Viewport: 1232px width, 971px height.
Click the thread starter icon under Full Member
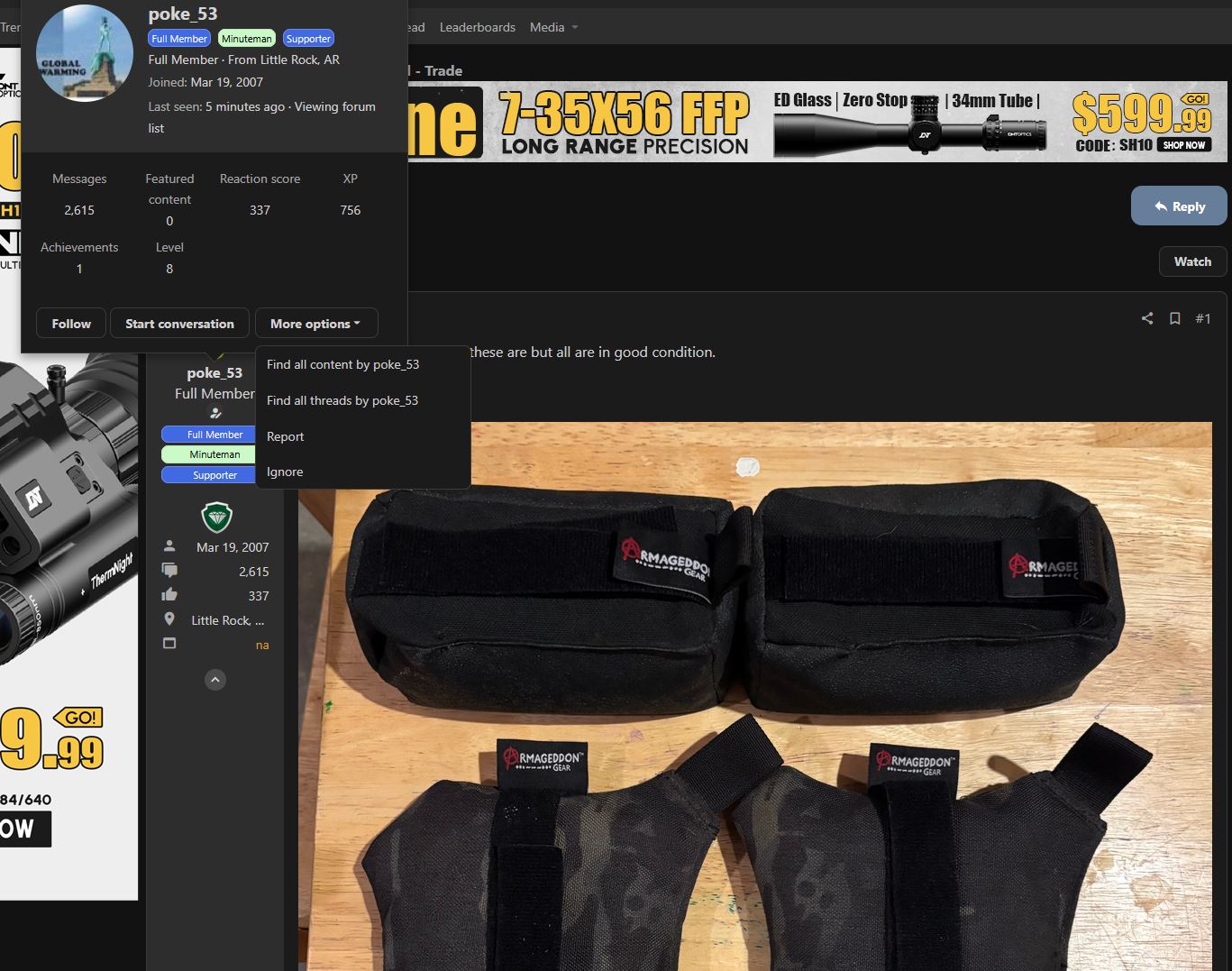pyautogui.click(x=215, y=413)
